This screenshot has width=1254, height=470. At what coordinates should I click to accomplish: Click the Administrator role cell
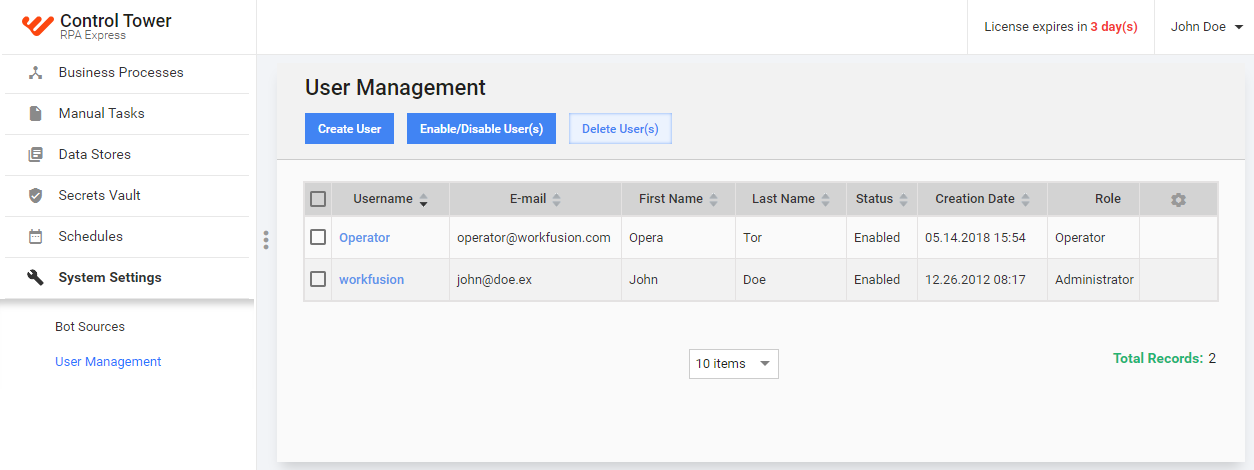(x=1094, y=280)
